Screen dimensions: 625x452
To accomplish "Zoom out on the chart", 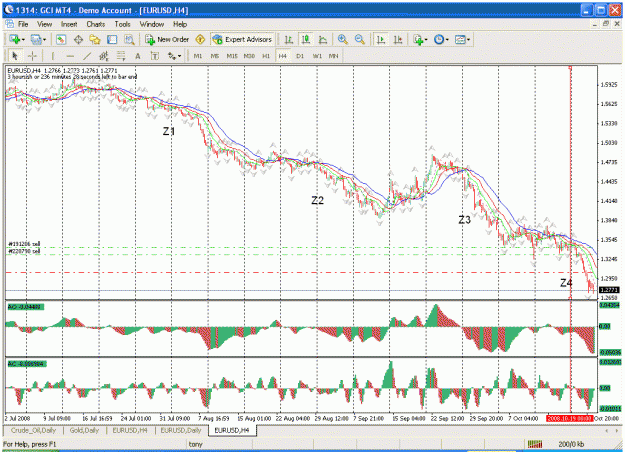I will click(360, 39).
